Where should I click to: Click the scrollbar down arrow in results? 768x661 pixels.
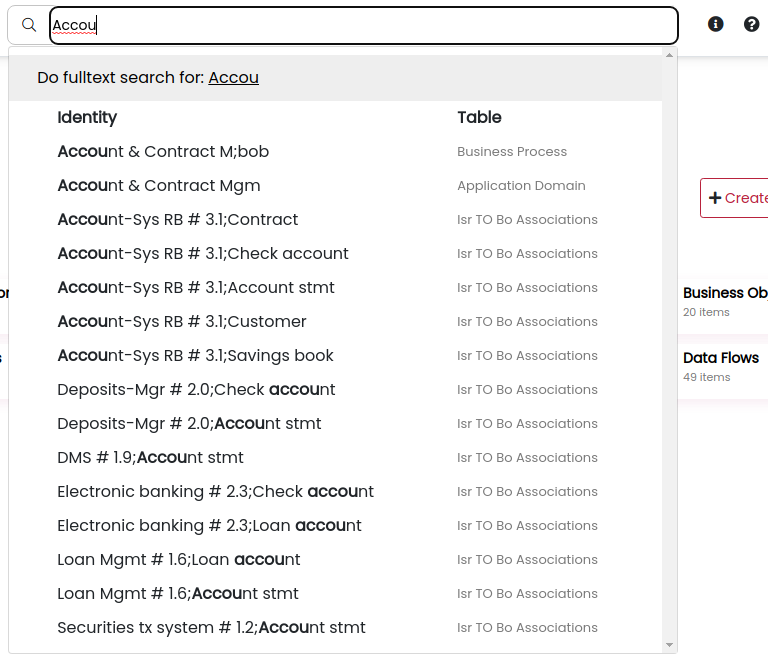(x=670, y=645)
